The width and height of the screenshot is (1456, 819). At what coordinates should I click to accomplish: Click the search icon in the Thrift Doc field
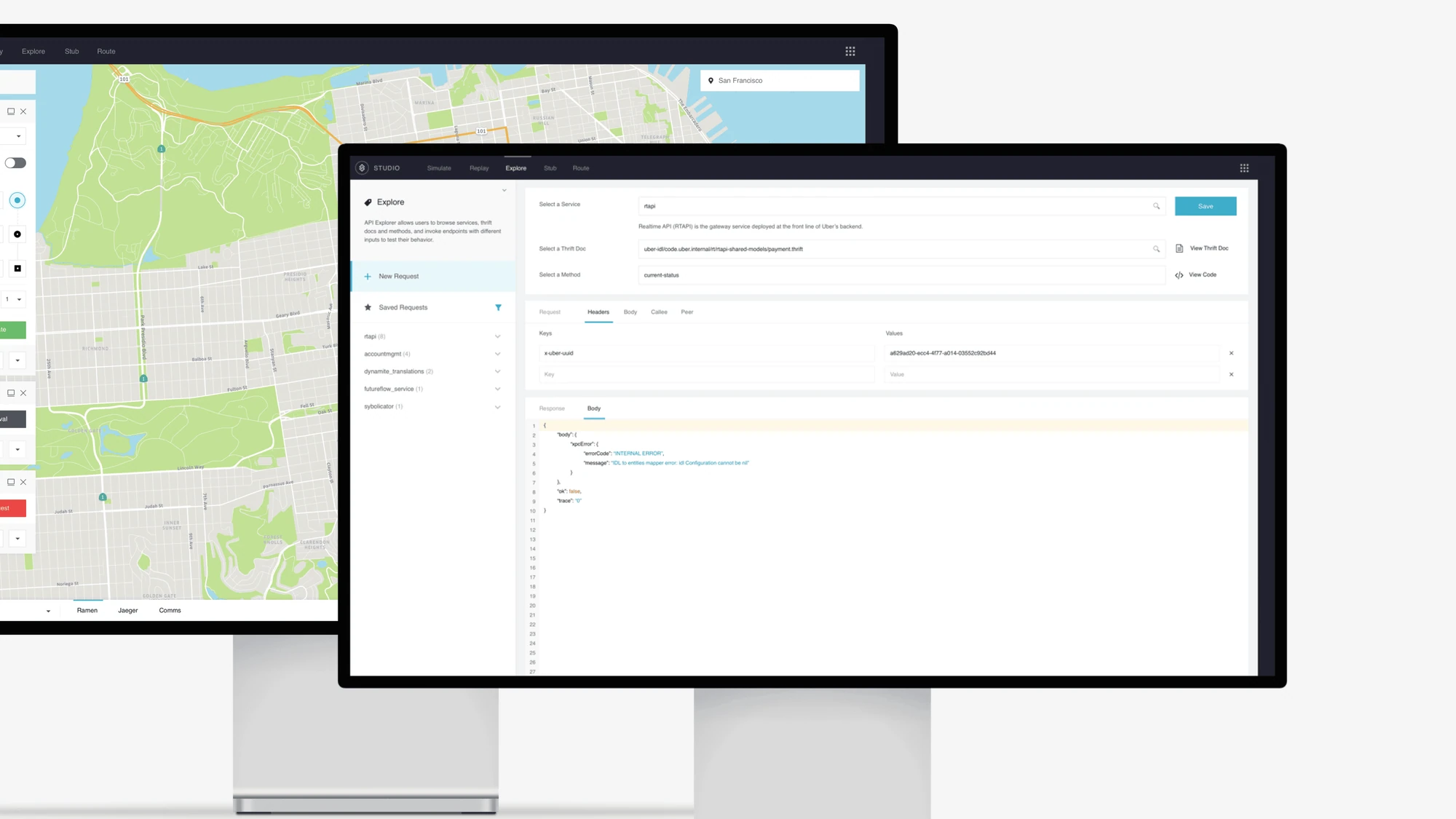(1156, 249)
